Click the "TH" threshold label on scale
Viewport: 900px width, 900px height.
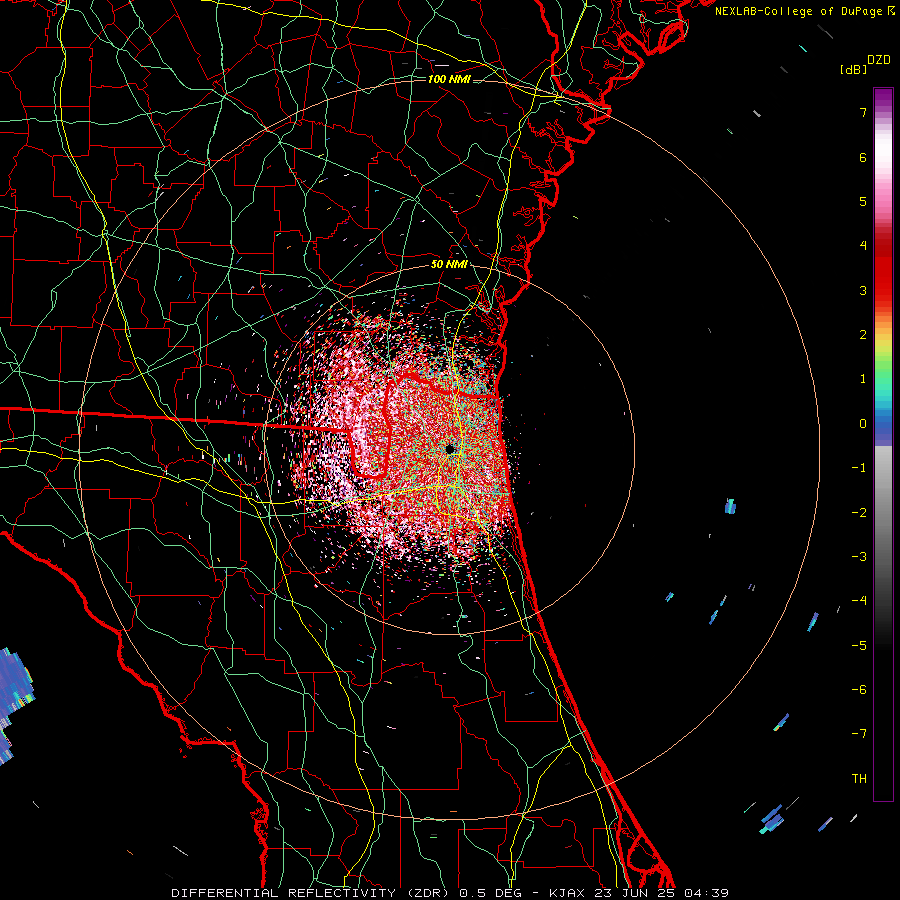click(859, 779)
